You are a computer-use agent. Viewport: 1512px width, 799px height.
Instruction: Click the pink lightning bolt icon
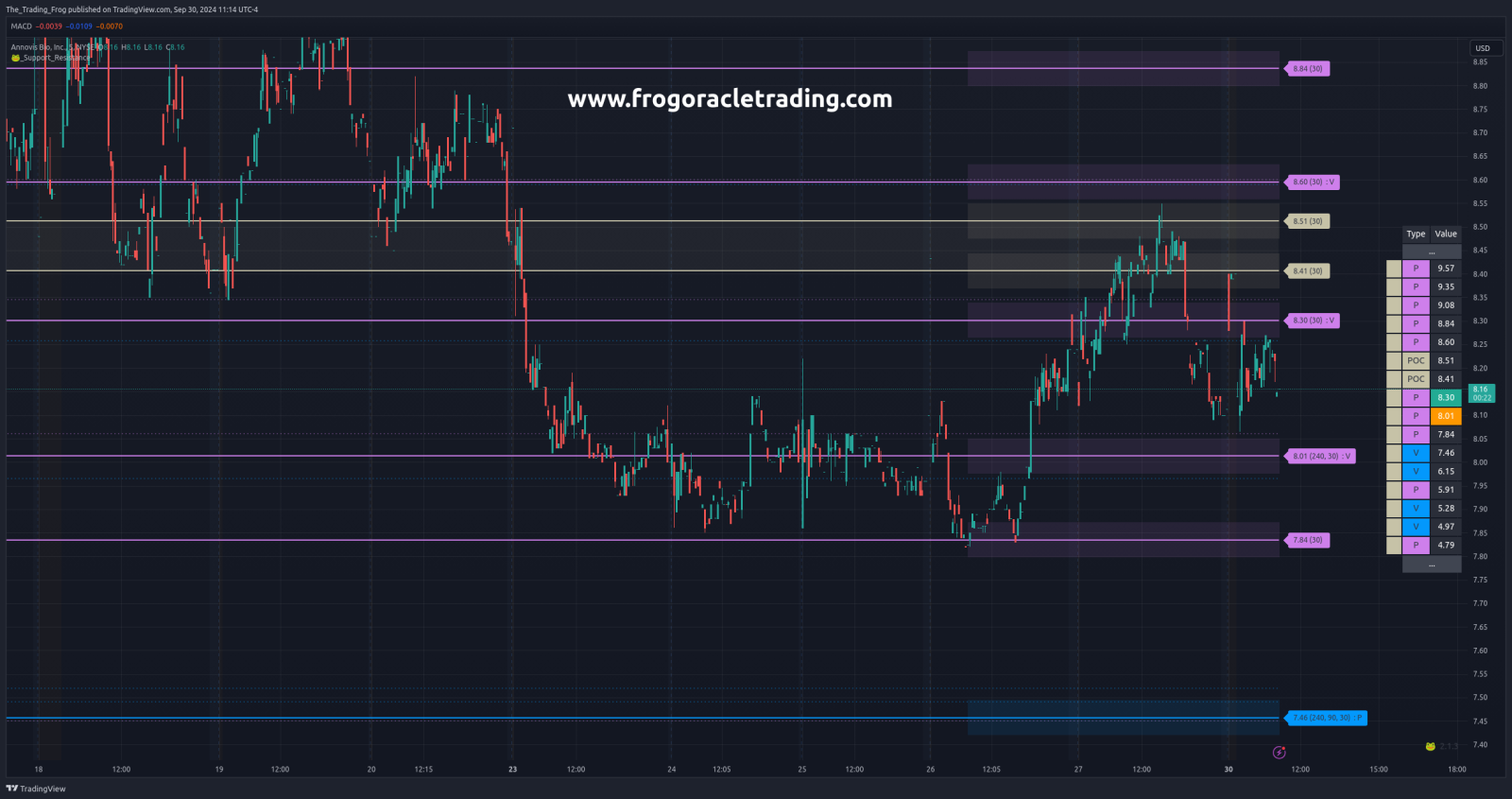(x=1280, y=753)
